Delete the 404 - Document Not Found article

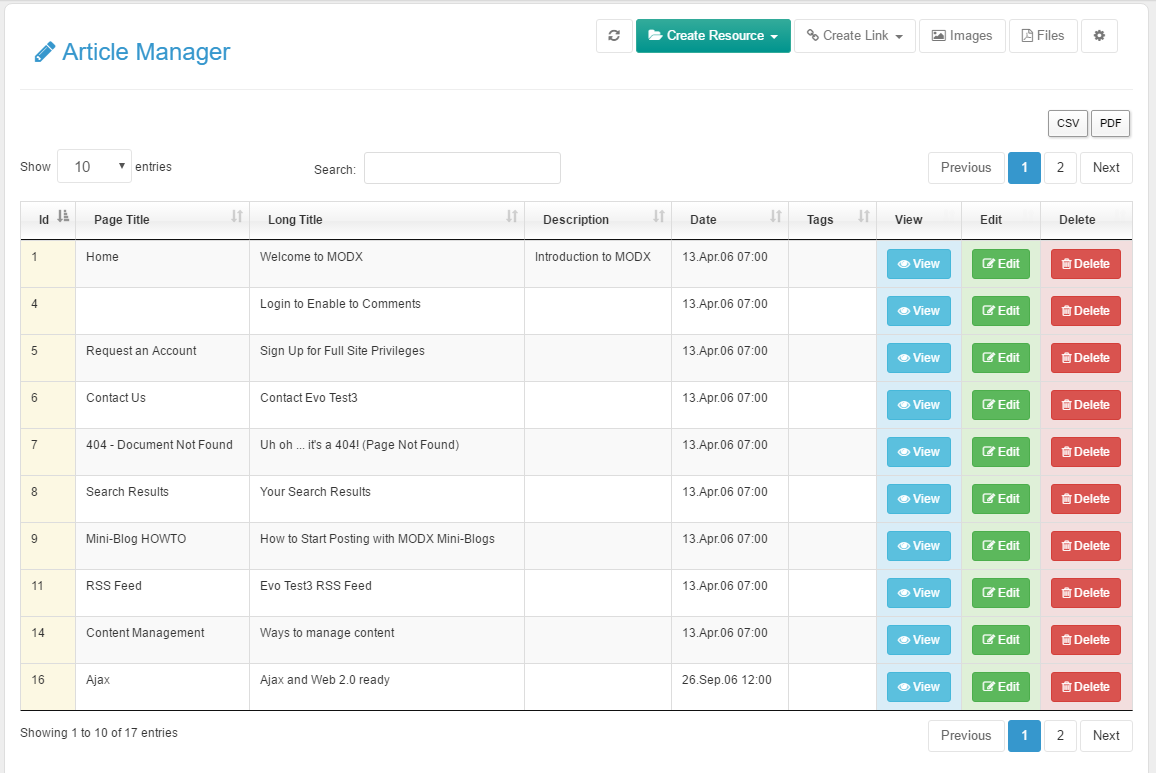(1085, 452)
